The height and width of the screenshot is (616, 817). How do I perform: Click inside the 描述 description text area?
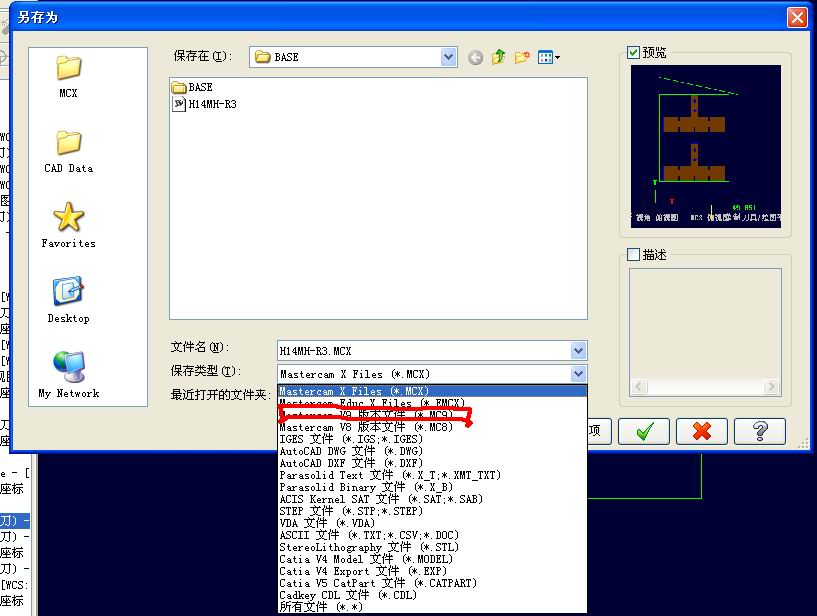pos(705,324)
